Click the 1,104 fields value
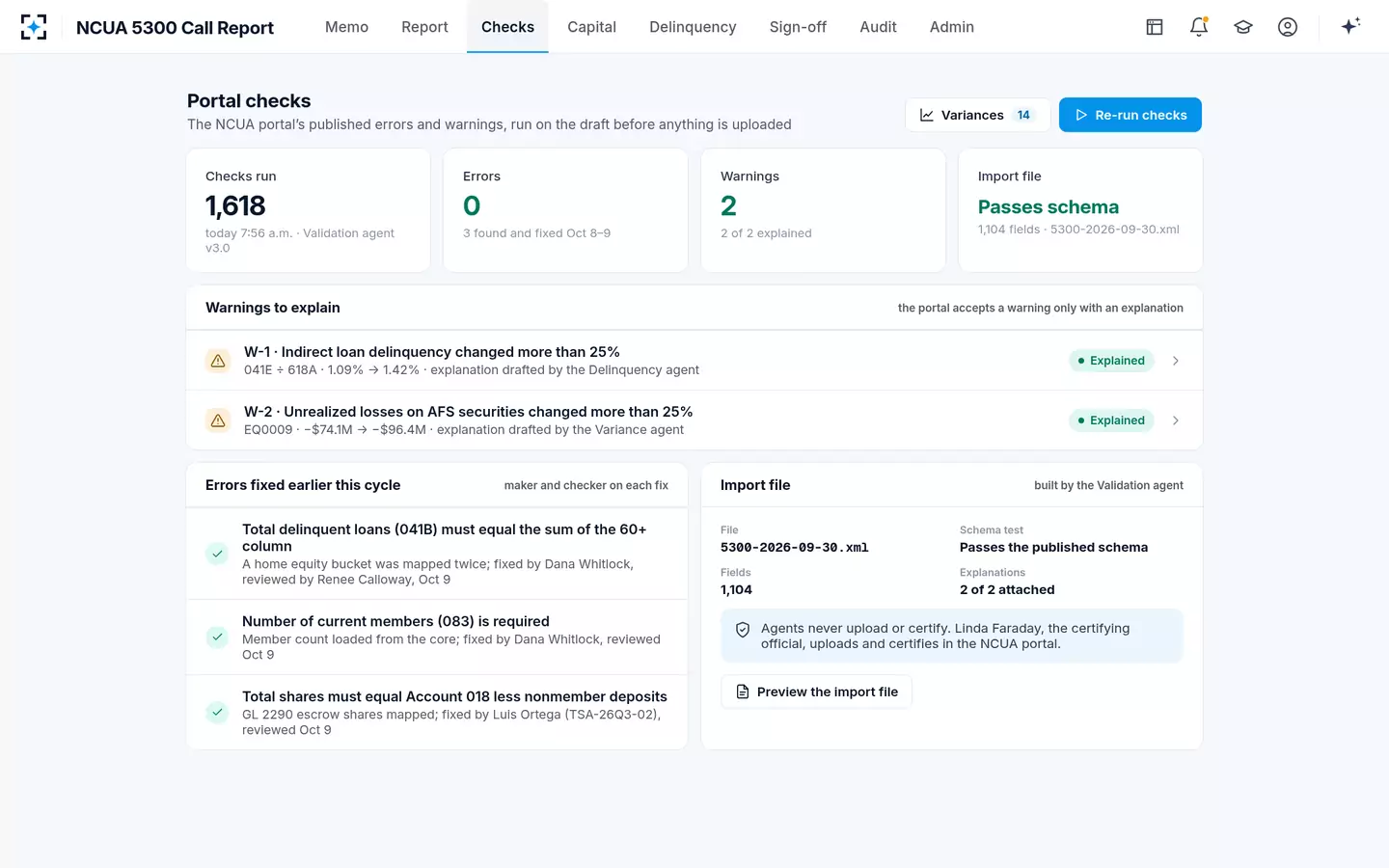 [736, 589]
